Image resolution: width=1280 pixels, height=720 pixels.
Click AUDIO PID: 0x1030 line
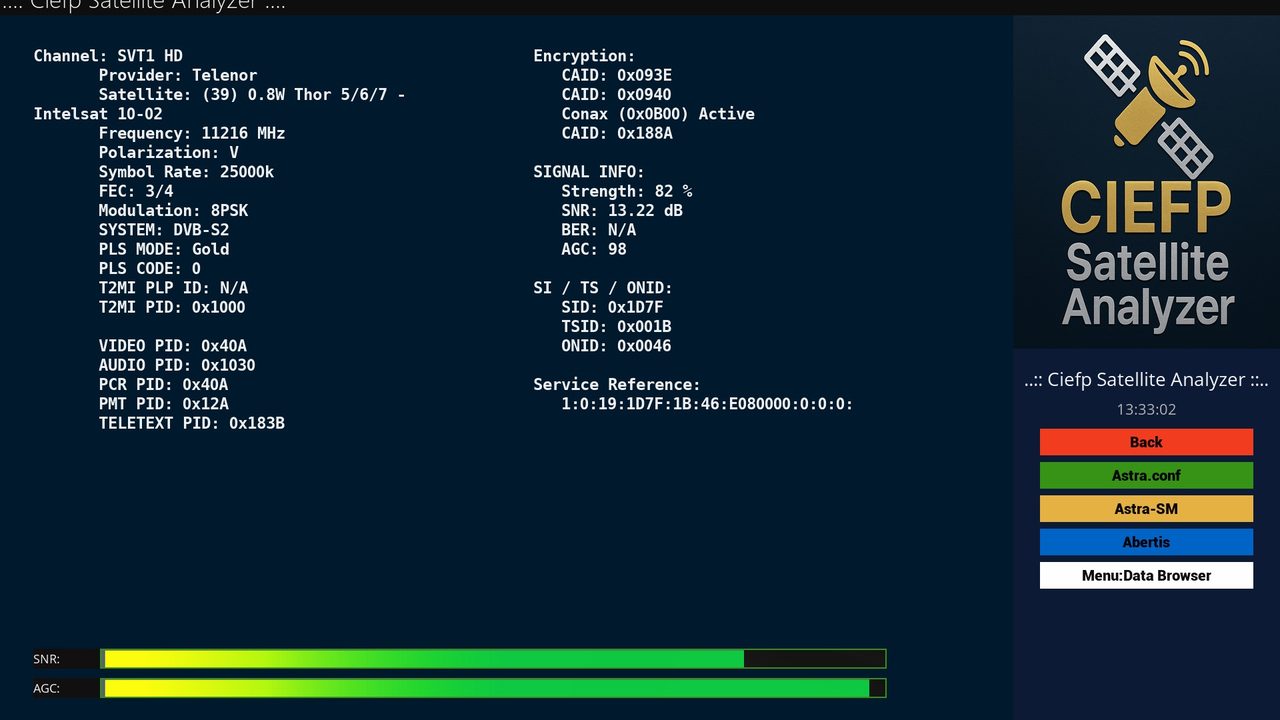[177, 365]
